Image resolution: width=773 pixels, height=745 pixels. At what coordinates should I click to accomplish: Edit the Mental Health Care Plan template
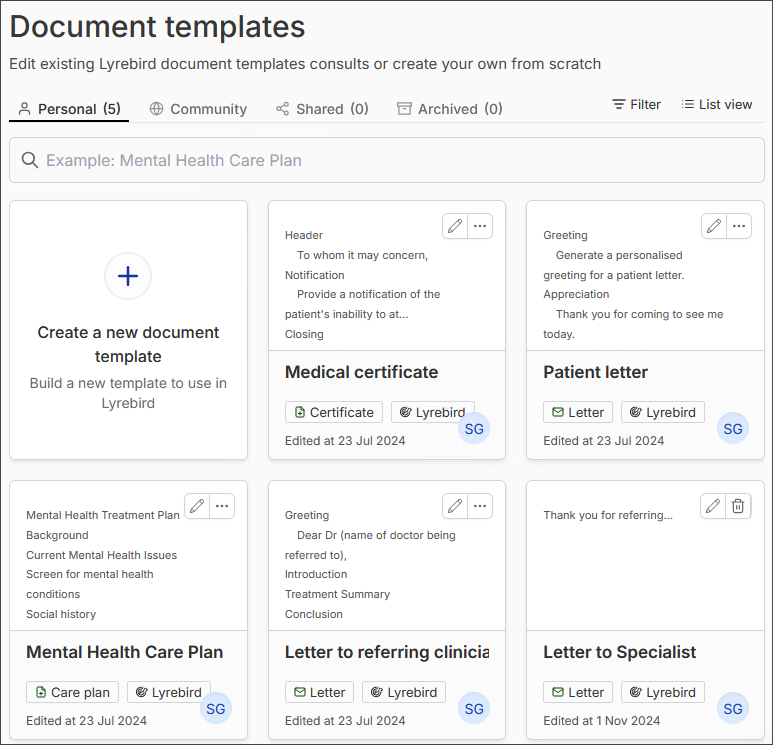click(x=197, y=506)
